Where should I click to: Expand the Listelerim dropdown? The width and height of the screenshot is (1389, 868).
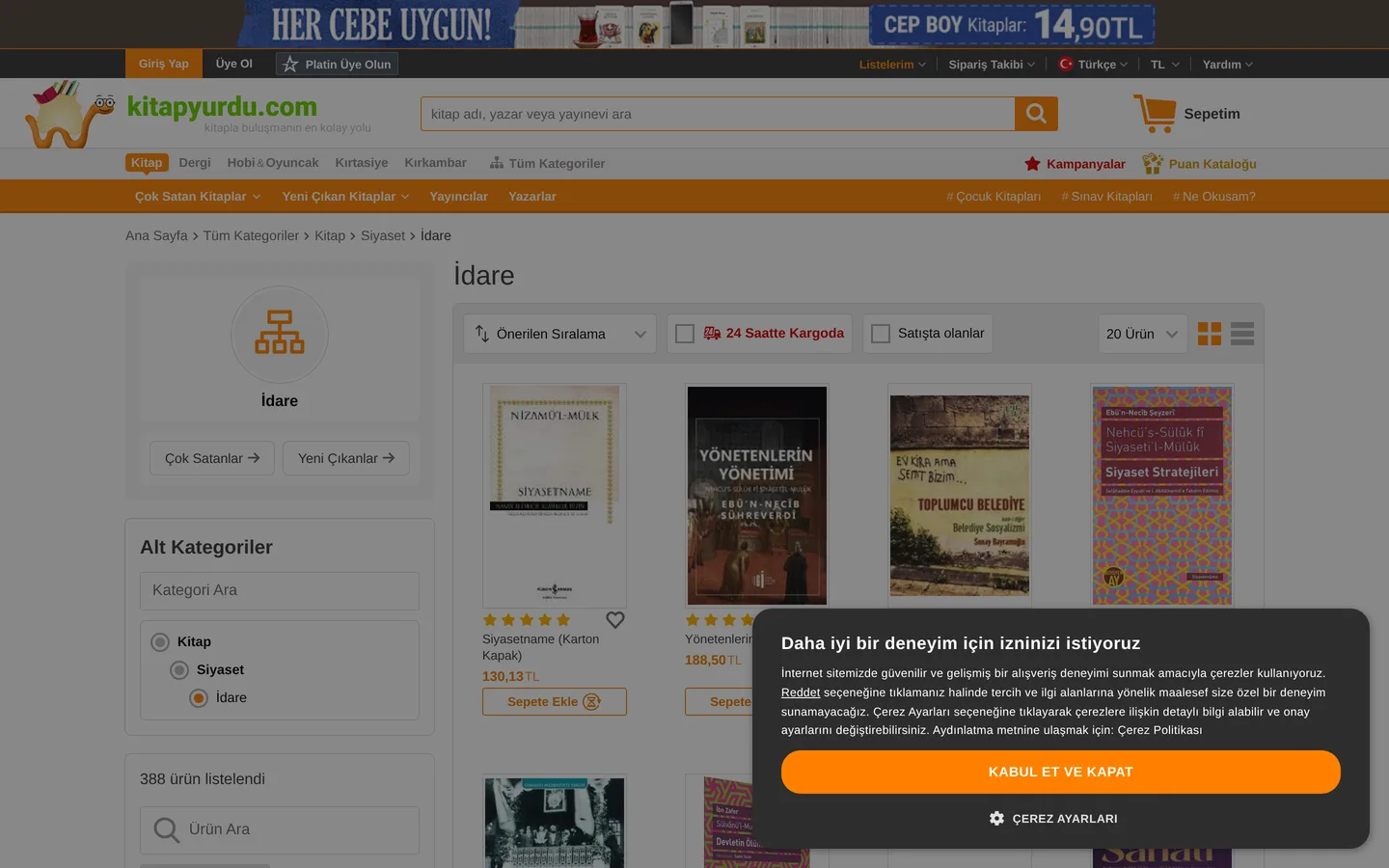892,65
